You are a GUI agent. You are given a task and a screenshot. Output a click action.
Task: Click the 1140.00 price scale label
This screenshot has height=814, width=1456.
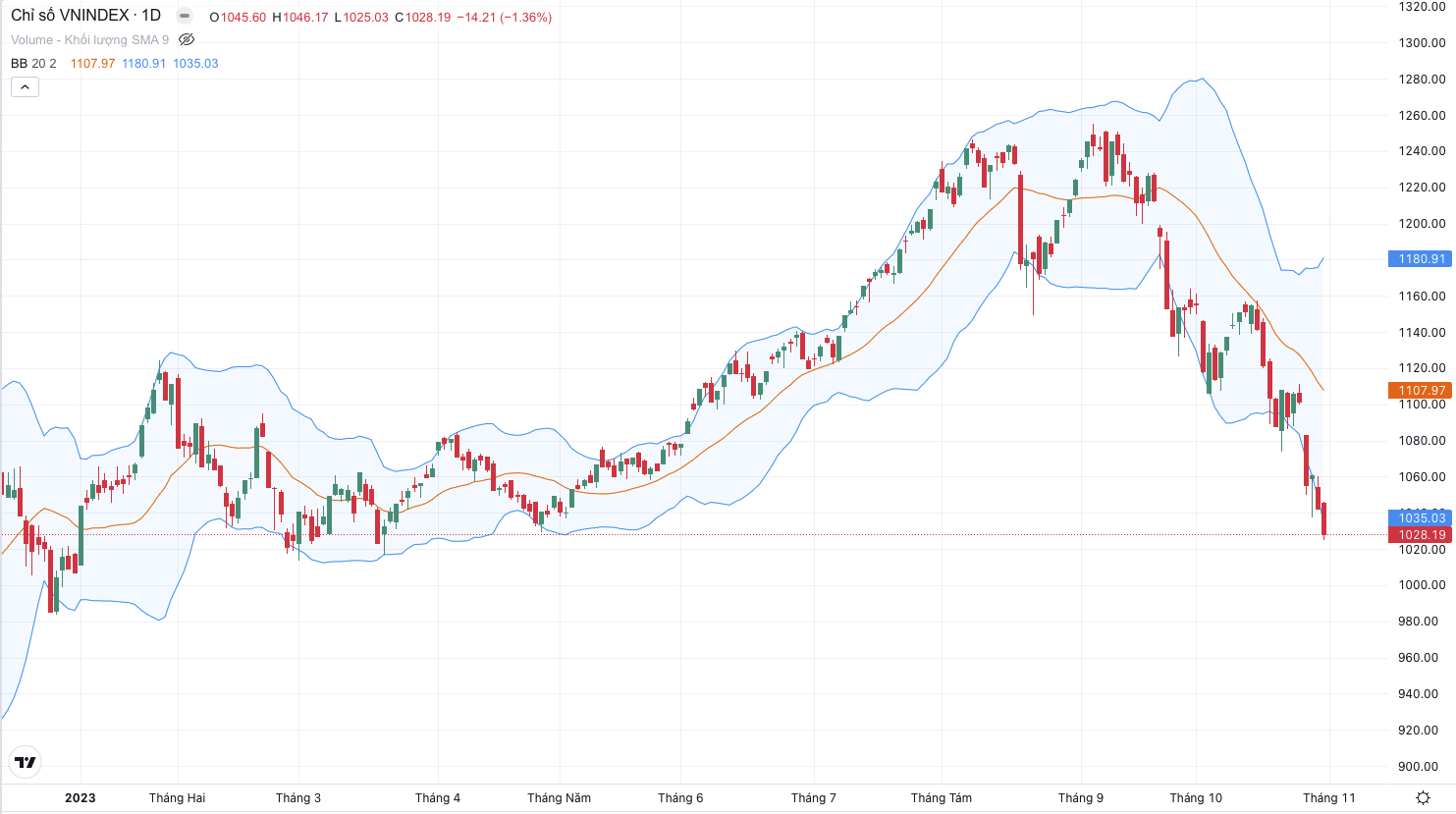click(x=1422, y=332)
